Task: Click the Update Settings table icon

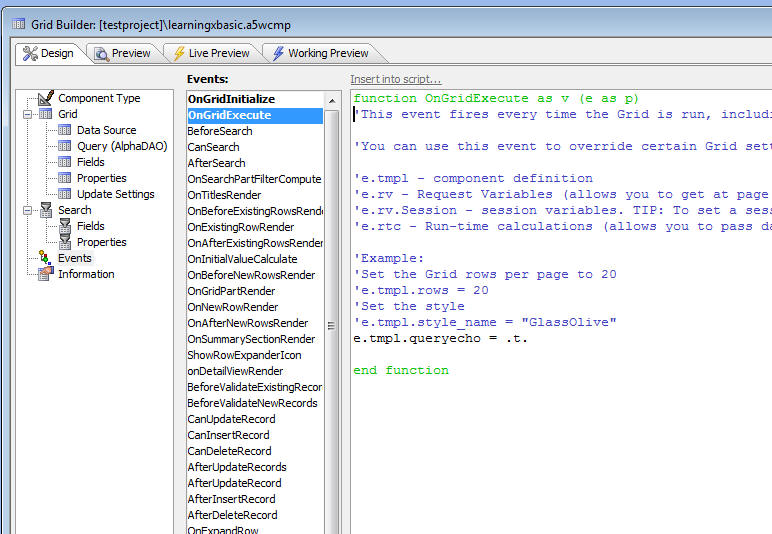Action: click(64, 194)
